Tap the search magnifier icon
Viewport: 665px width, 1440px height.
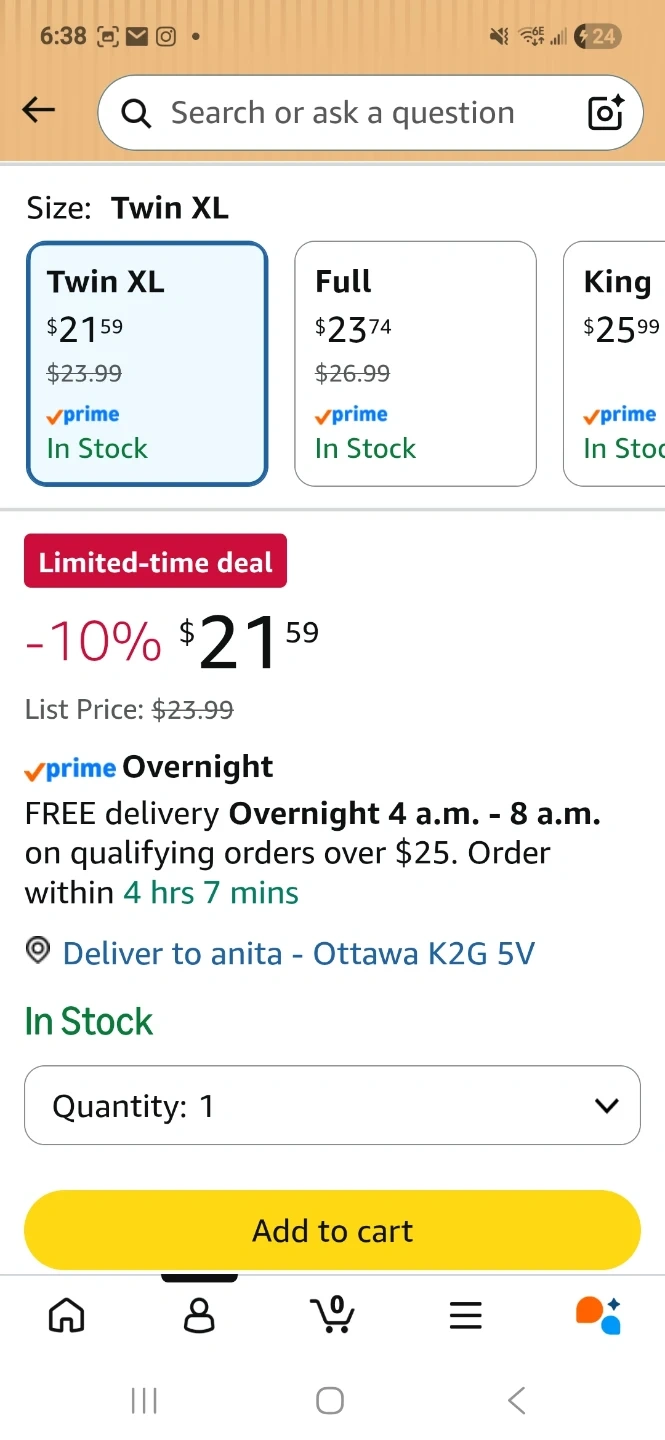click(136, 114)
